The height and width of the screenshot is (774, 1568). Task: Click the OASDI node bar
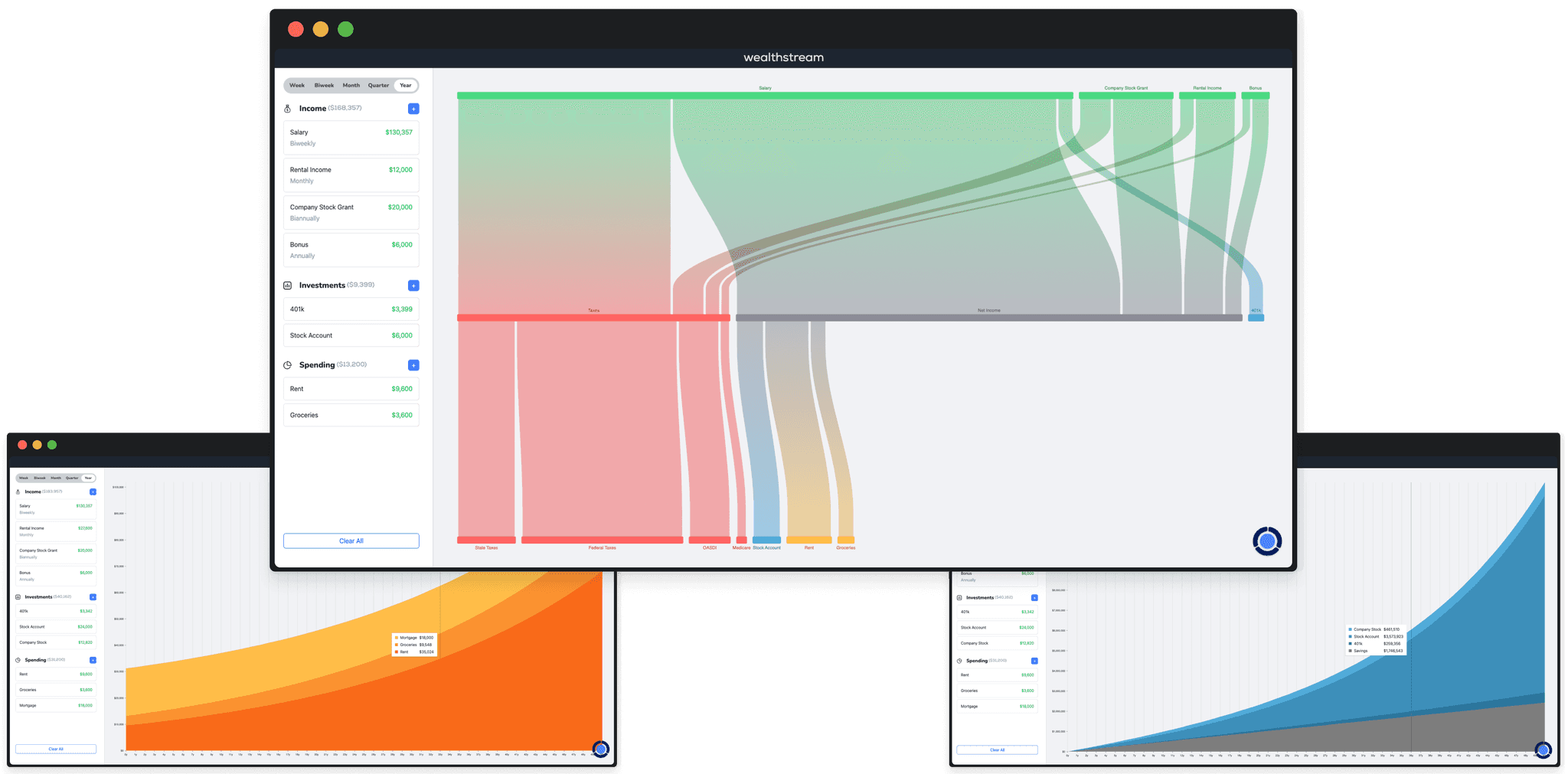coord(710,540)
